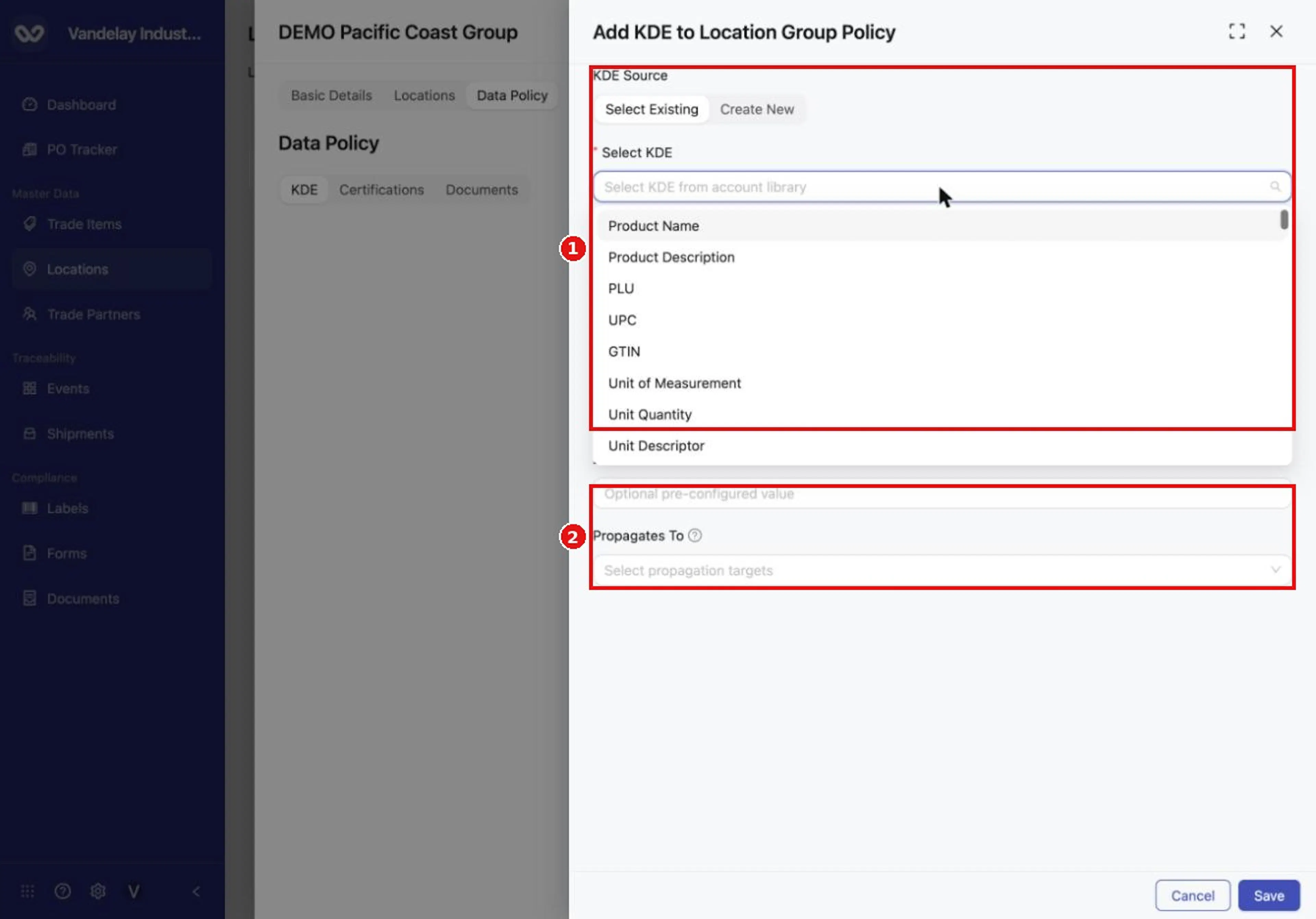Close the Add KDE drawer
Image resolution: width=1316 pixels, height=919 pixels.
pyautogui.click(x=1276, y=31)
